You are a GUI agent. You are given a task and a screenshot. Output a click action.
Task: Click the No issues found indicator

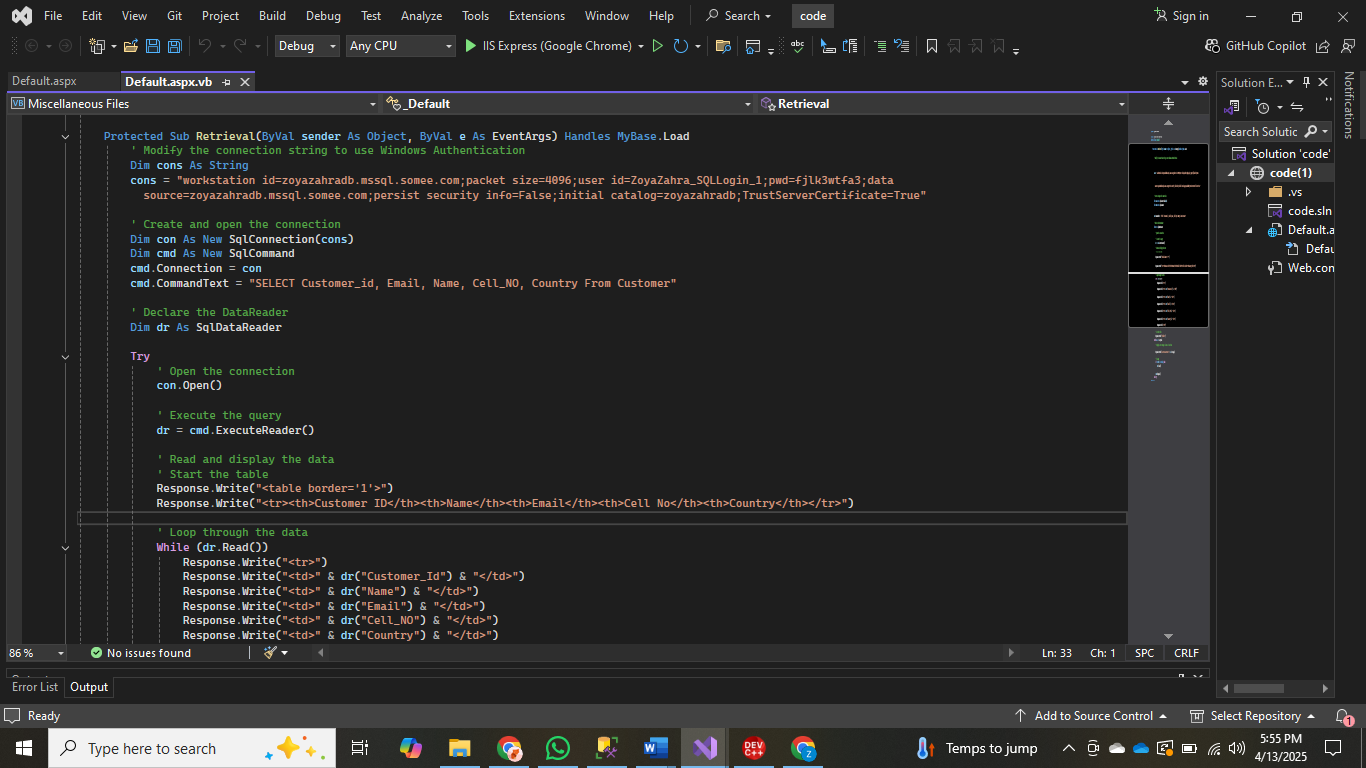pyautogui.click(x=140, y=653)
